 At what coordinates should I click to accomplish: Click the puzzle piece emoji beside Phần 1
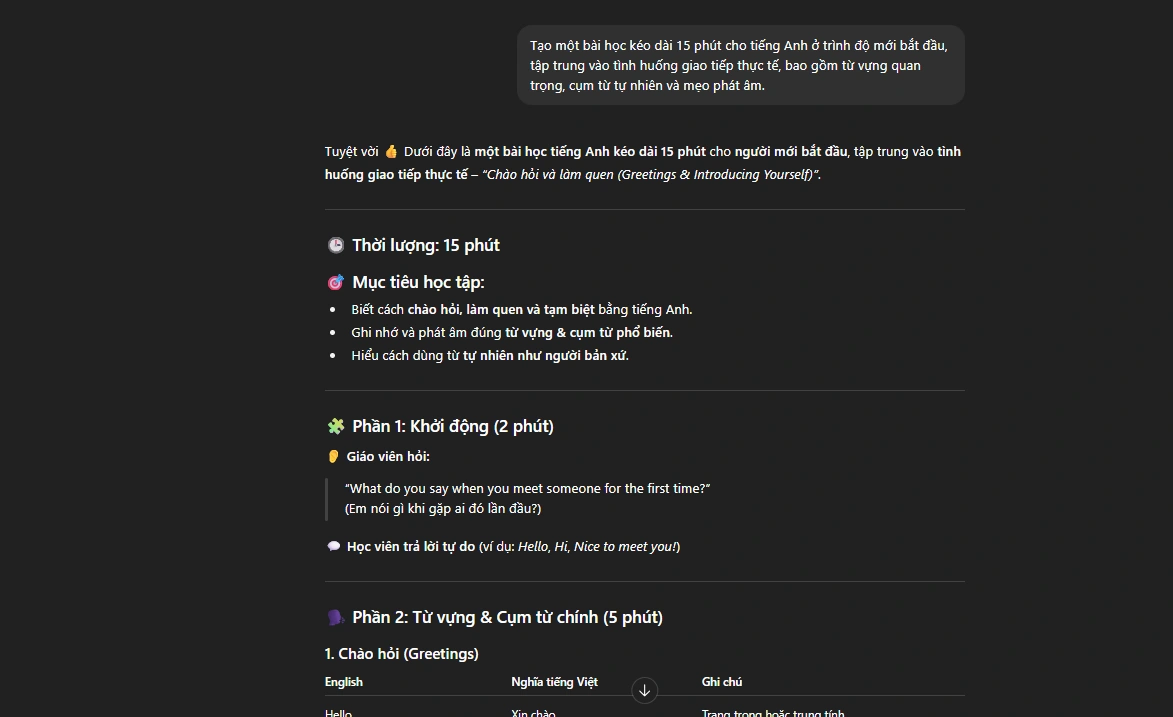(x=335, y=426)
